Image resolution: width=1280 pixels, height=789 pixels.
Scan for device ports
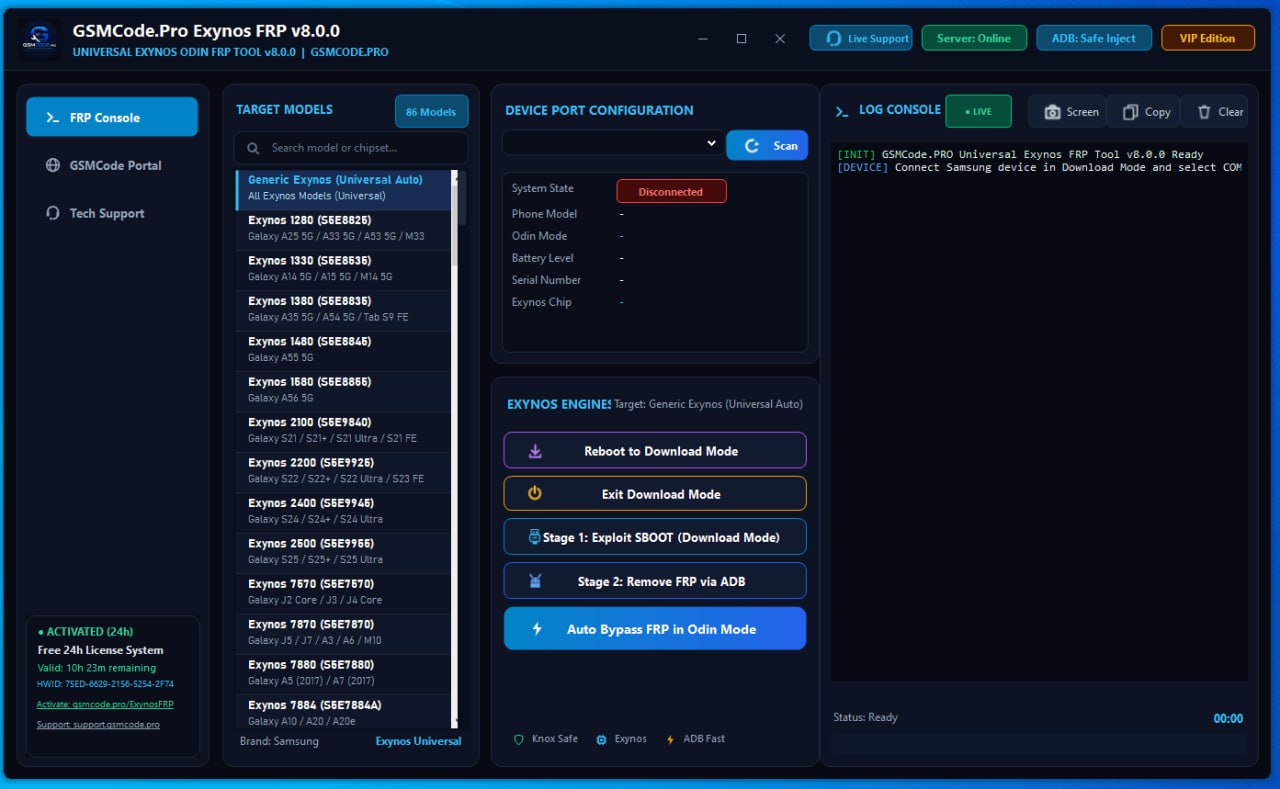767,145
